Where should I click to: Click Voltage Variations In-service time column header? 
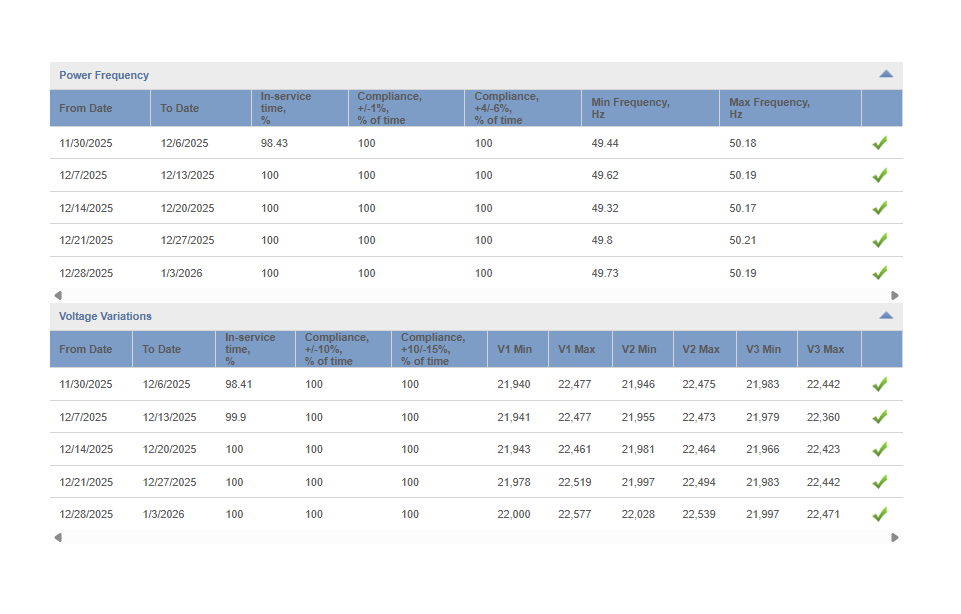[x=256, y=349]
